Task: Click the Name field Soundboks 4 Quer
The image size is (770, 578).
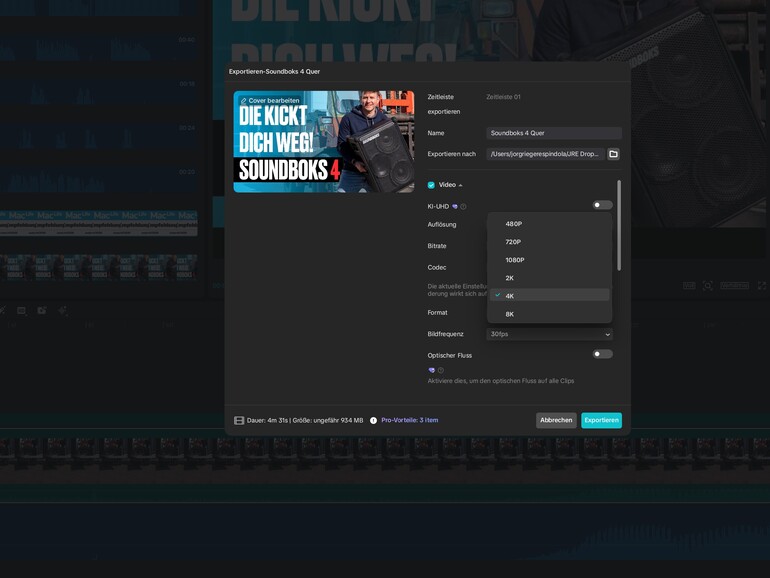Action: [554, 133]
